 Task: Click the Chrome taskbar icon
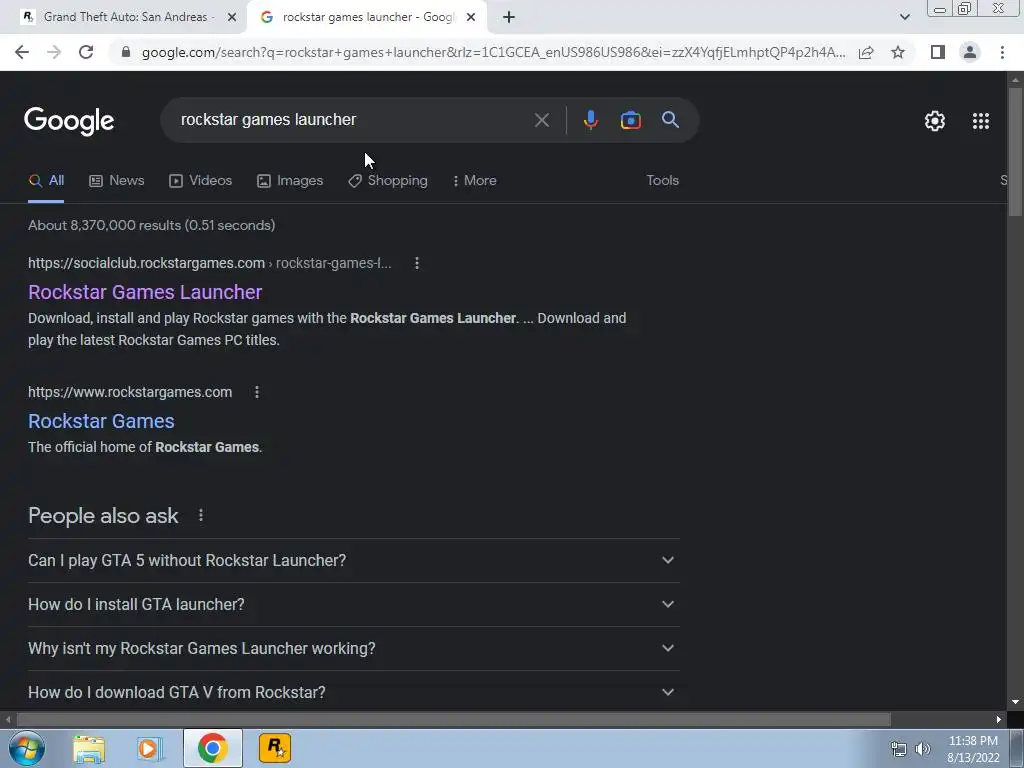[212, 748]
